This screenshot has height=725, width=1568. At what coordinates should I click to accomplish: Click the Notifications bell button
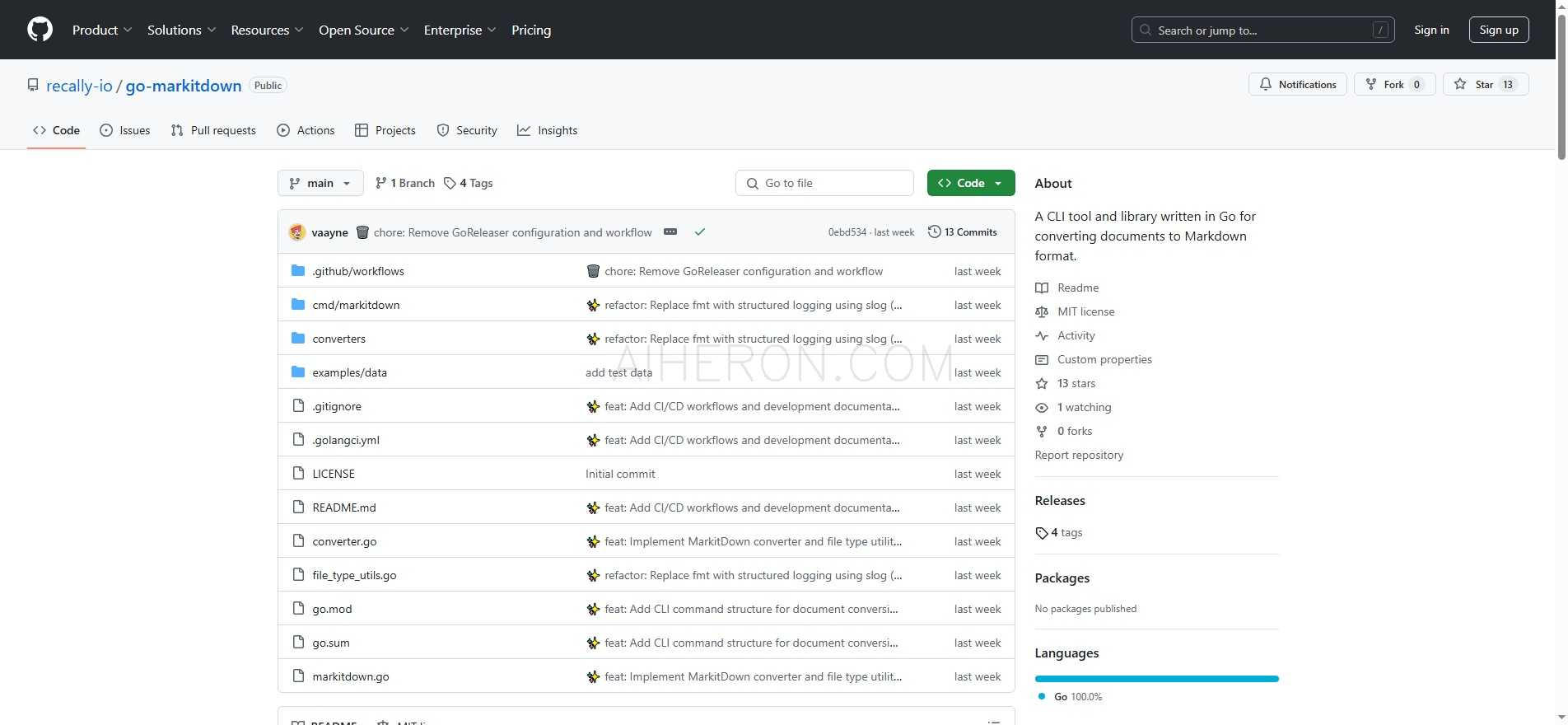1297,84
